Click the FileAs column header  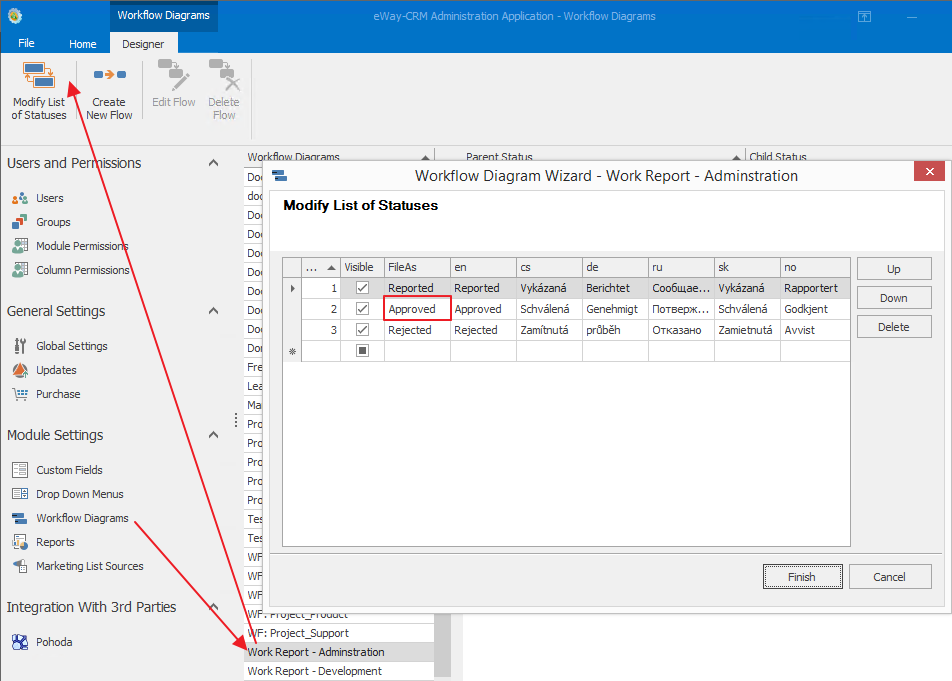click(417, 267)
